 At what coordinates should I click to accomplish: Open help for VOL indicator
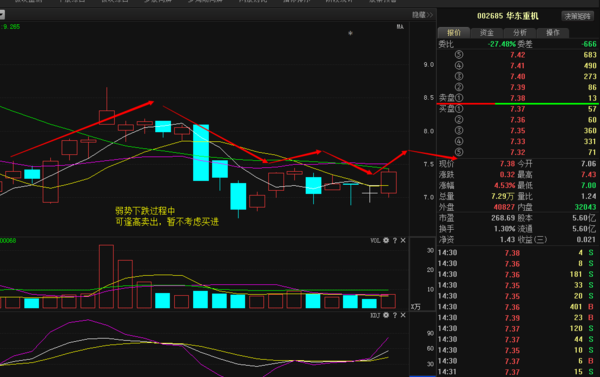pos(395,240)
